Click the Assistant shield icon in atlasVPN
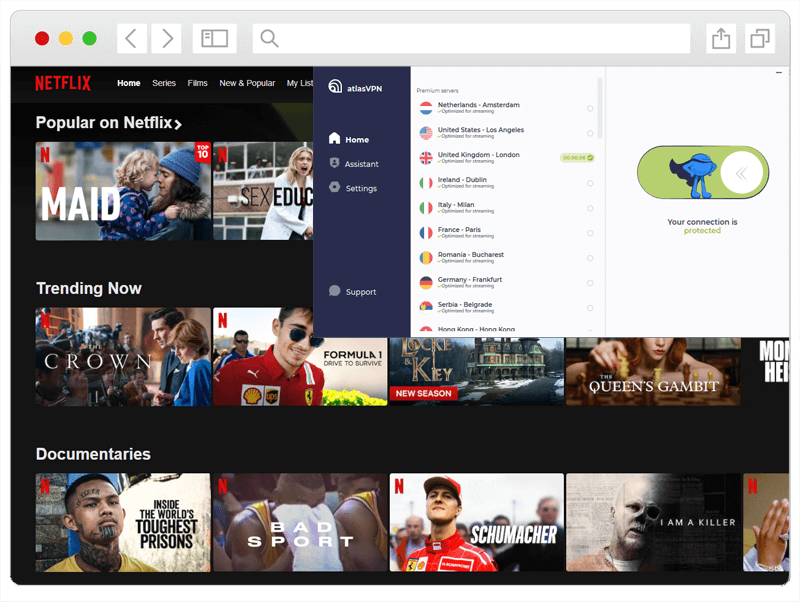Image resolution: width=800 pixels, height=602 pixels. tap(334, 163)
